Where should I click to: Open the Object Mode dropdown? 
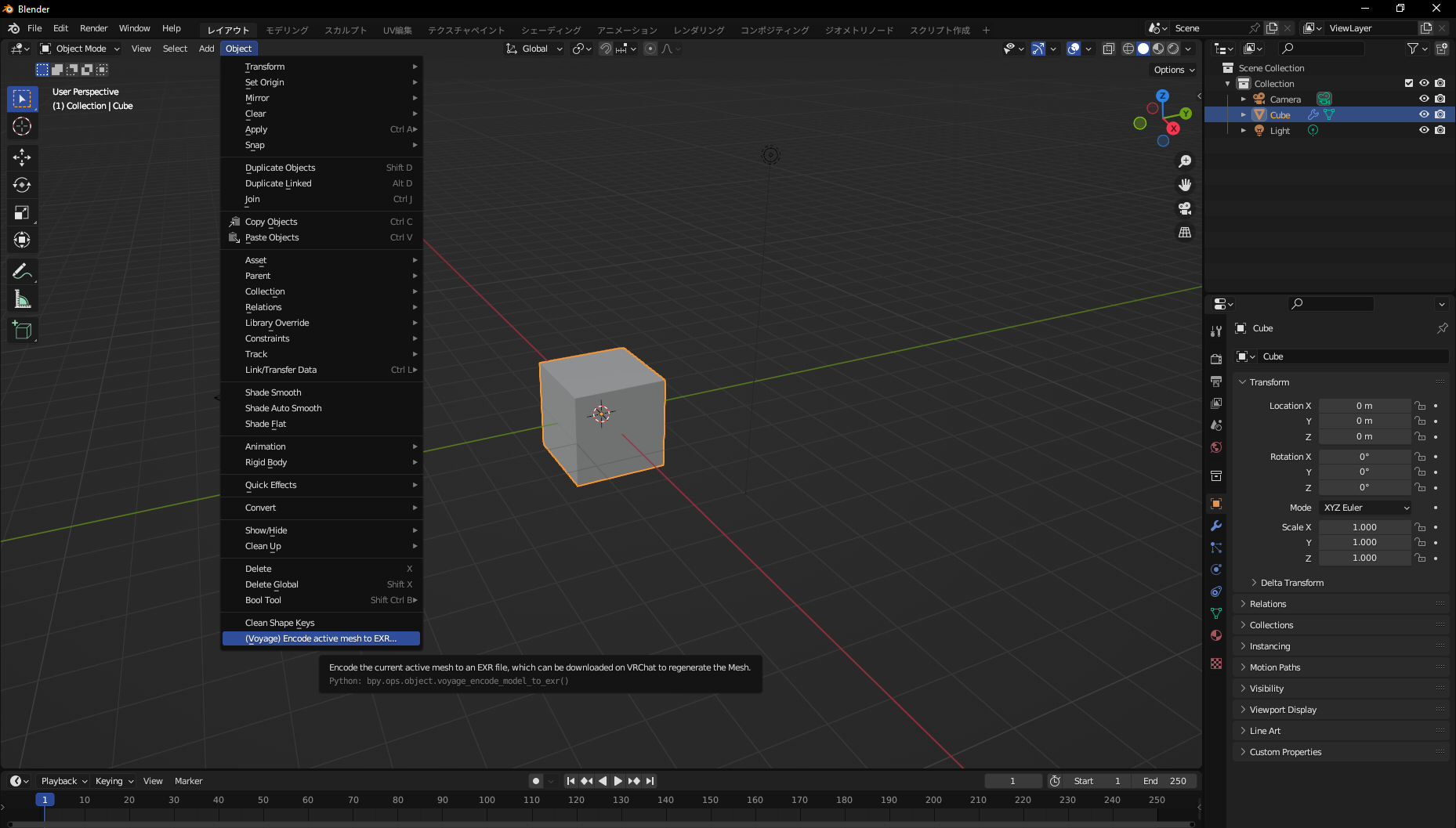coord(80,49)
